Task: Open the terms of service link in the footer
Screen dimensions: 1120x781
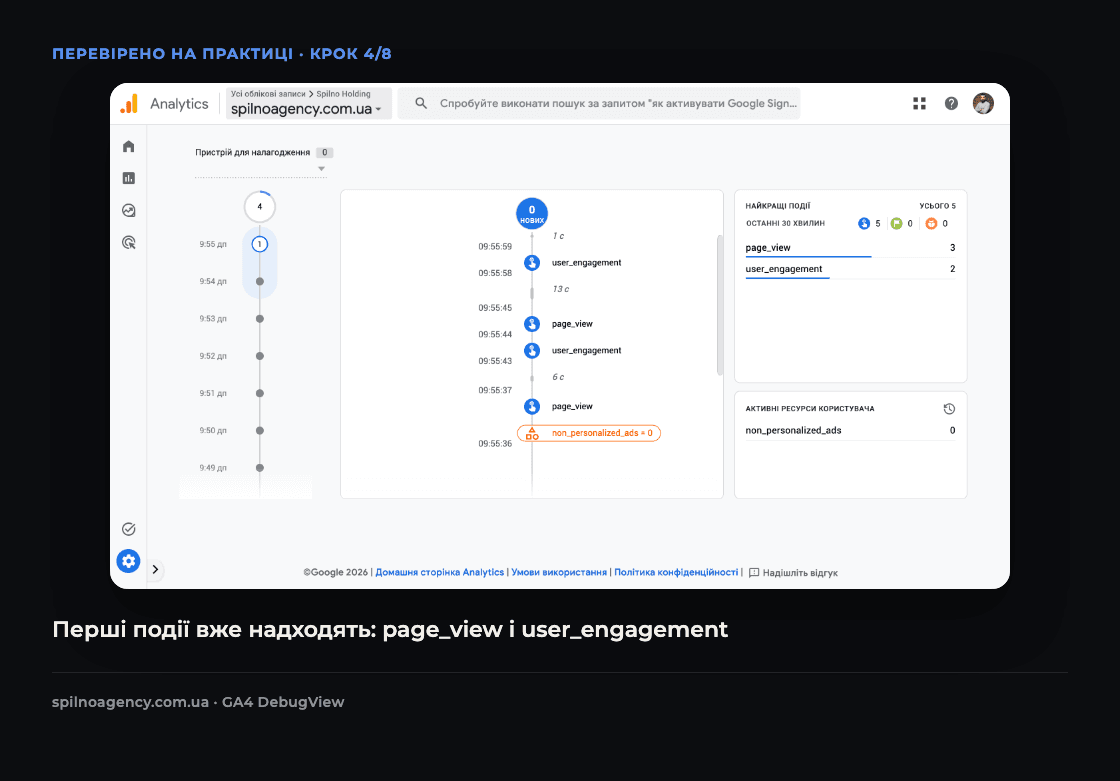Action: coord(559,572)
